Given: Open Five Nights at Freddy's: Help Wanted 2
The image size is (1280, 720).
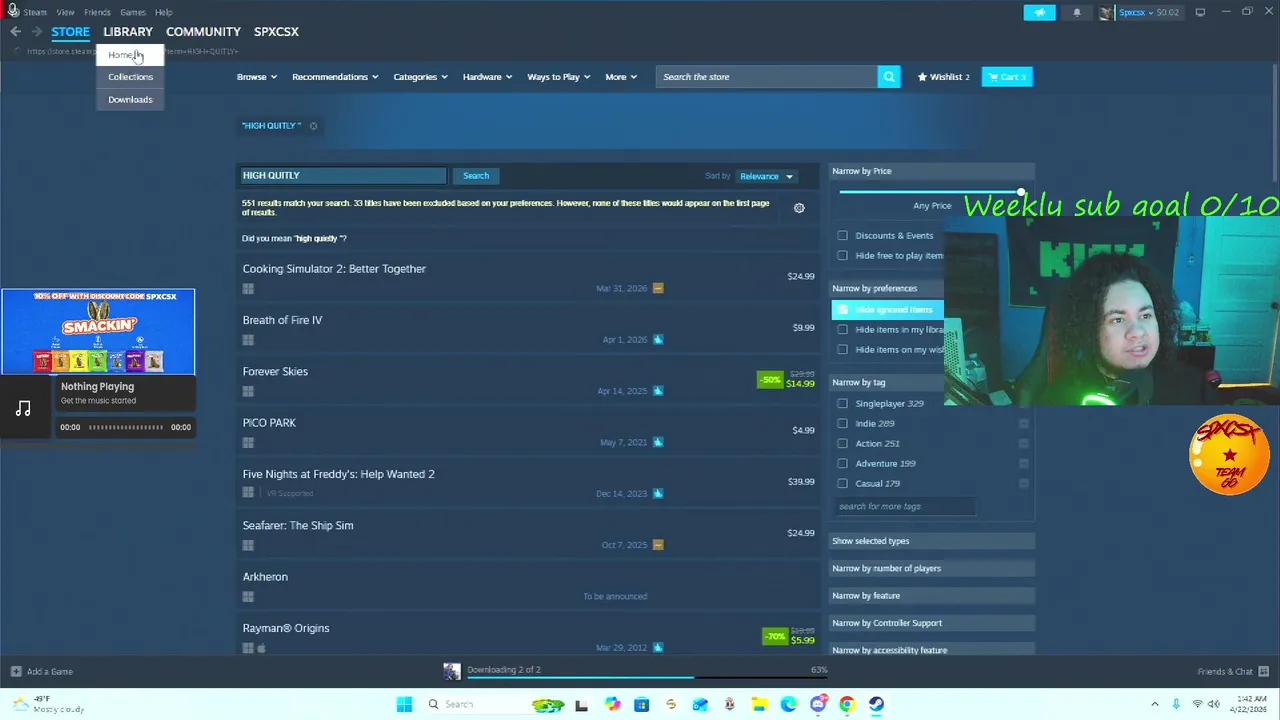Looking at the screenshot, I should point(527,483).
